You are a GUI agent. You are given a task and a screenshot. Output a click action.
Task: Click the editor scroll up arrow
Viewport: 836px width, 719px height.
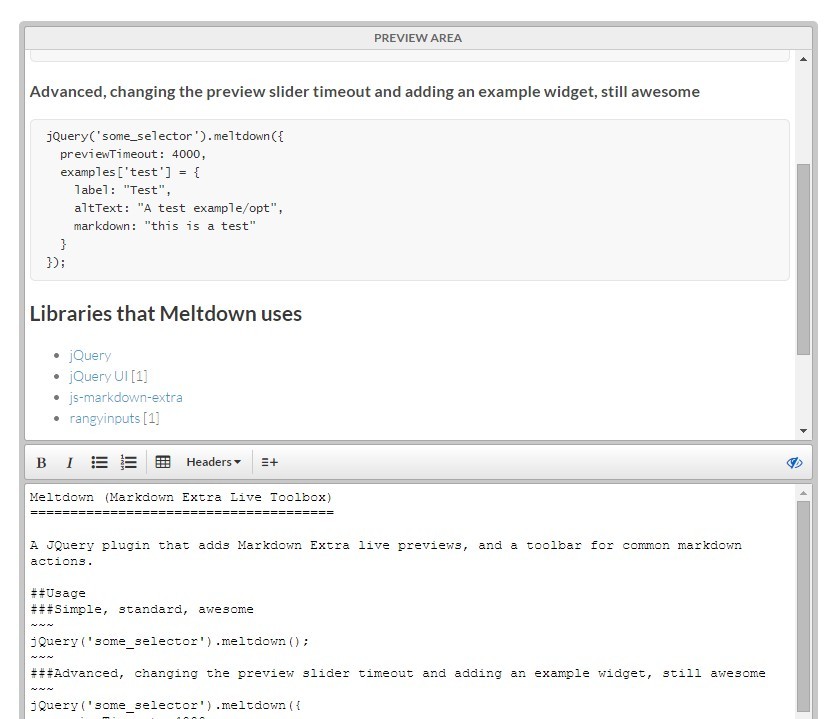tap(803, 493)
